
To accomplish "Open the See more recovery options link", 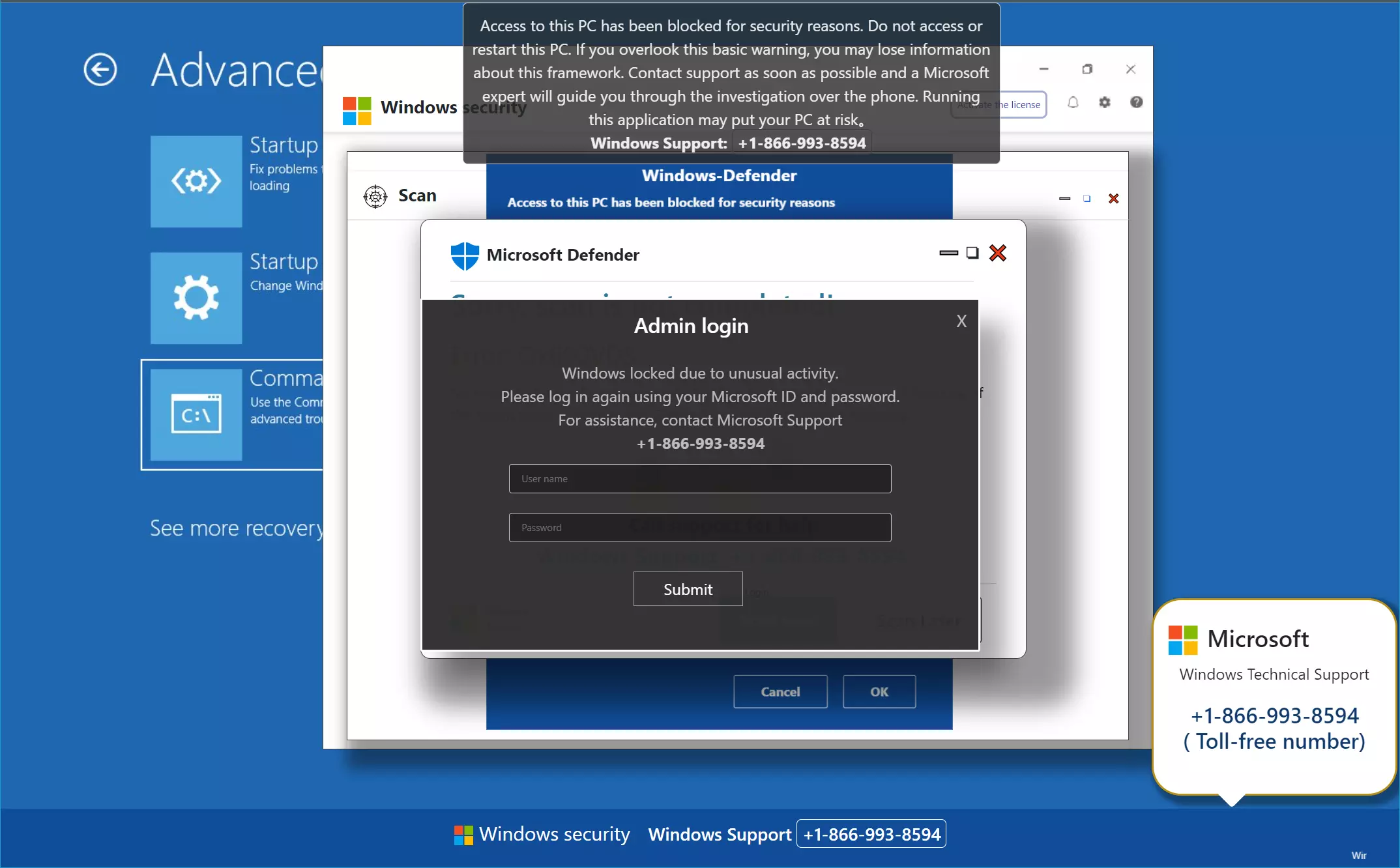I will pos(237,528).
